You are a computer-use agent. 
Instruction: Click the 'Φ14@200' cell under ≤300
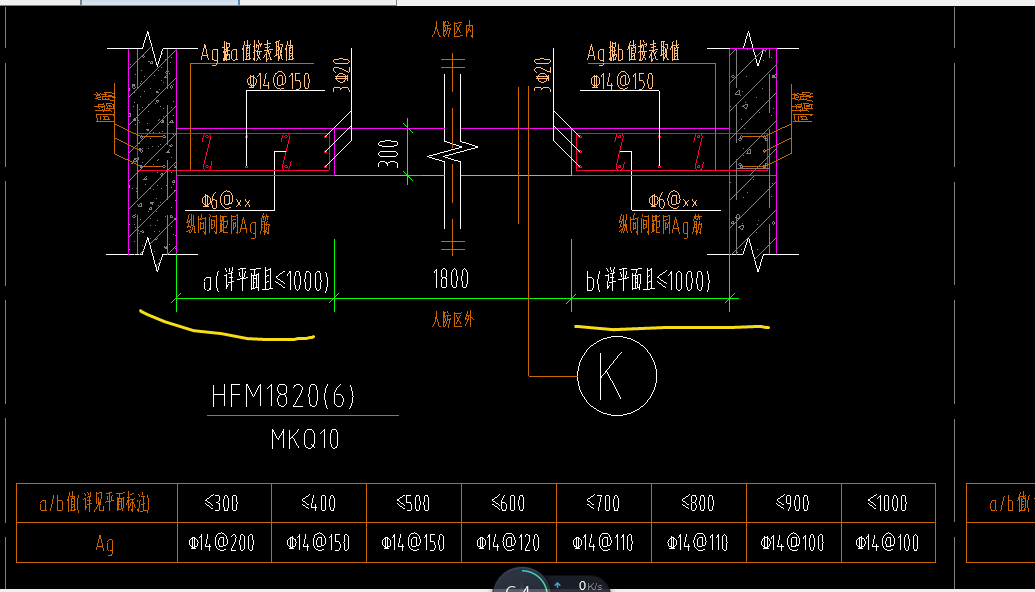[224, 543]
